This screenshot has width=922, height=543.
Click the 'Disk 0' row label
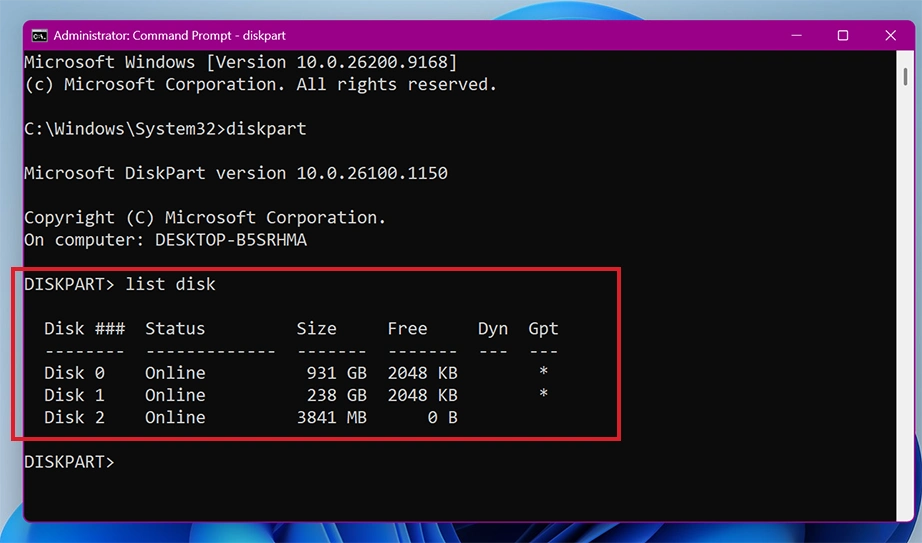pyautogui.click(x=75, y=373)
